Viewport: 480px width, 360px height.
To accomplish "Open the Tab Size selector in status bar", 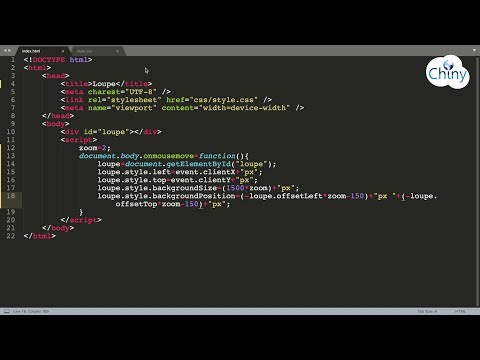I will [427, 311].
